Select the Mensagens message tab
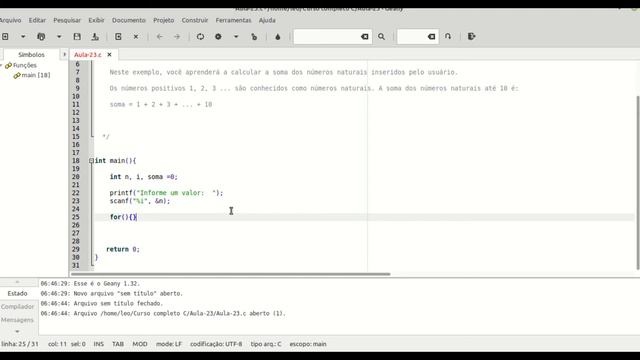 (17, 320)
